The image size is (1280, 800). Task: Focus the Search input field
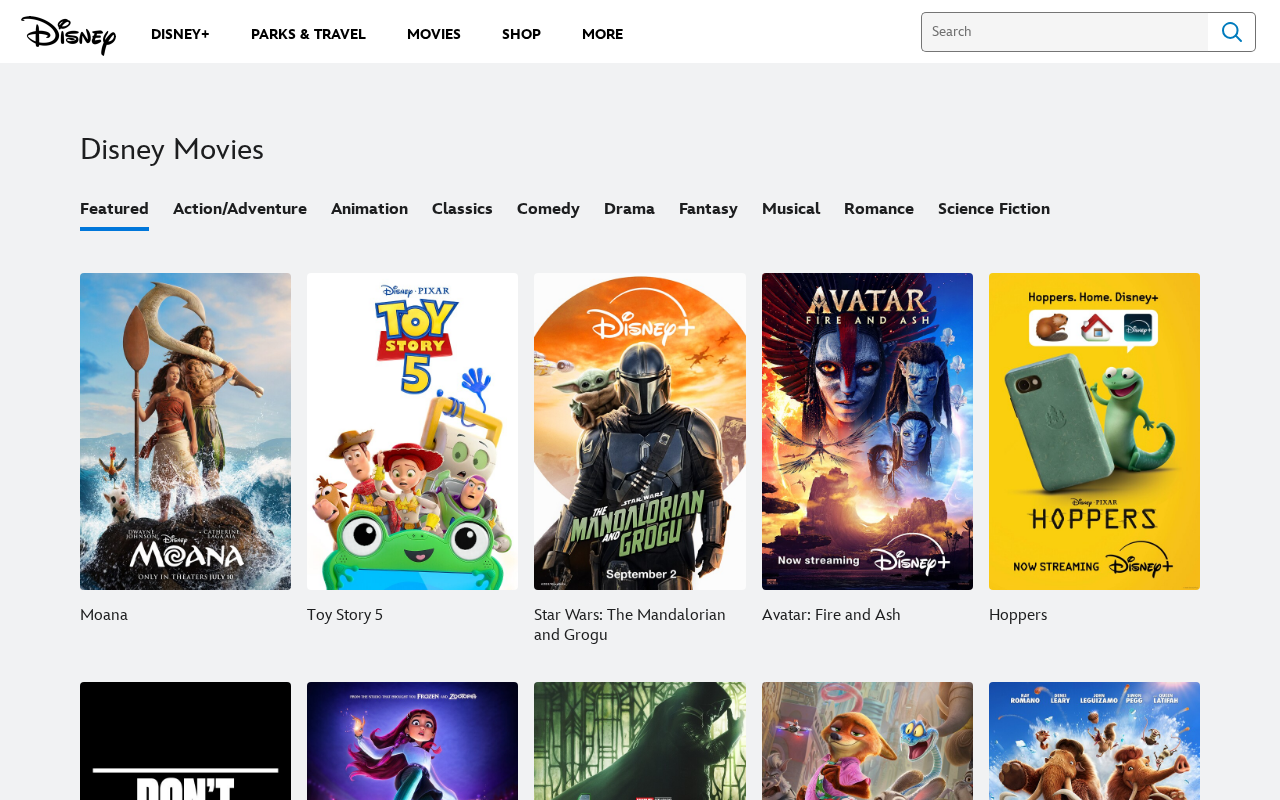coord(1065,32)
